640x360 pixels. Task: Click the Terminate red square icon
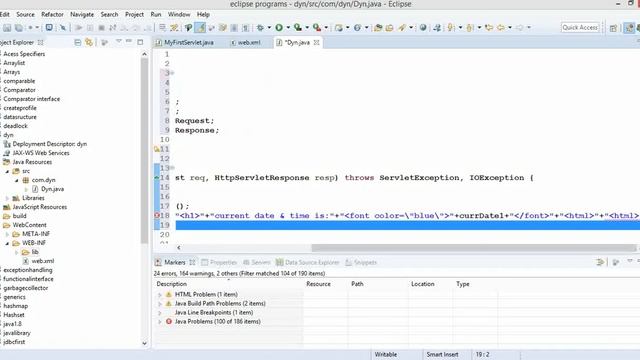[101, 28]
